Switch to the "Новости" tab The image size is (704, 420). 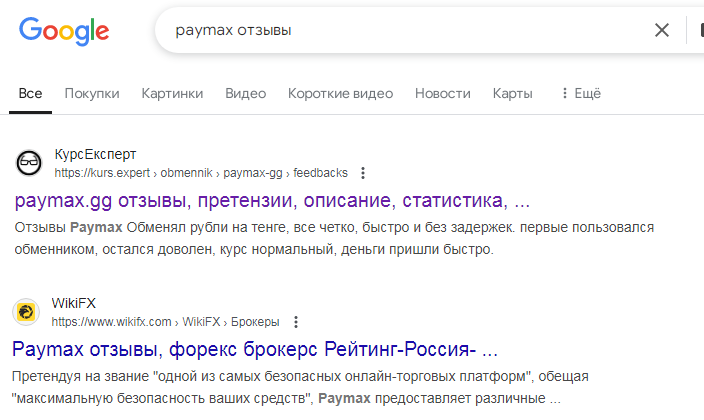coord(443,93)
